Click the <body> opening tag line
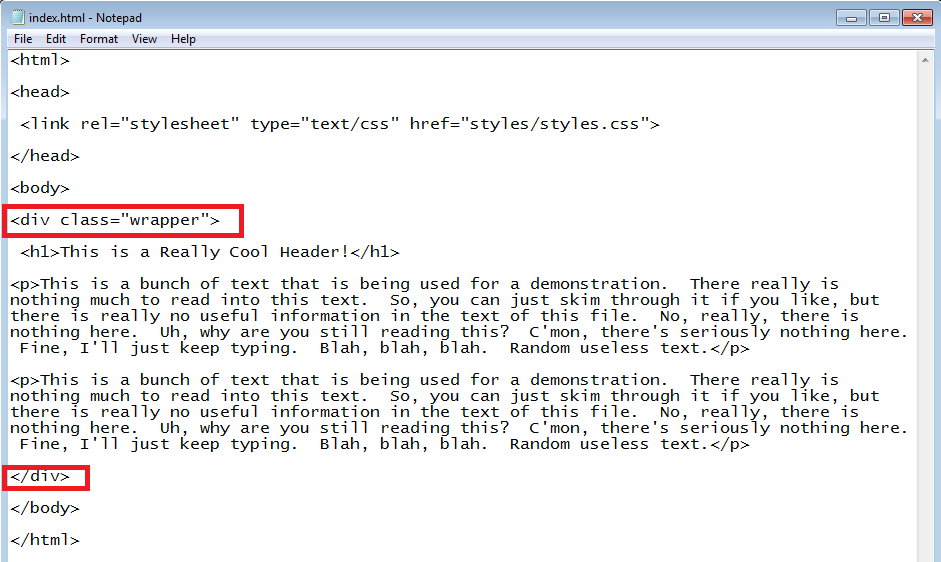Screen dimensions: 941x562 click(x=40, y=188)
